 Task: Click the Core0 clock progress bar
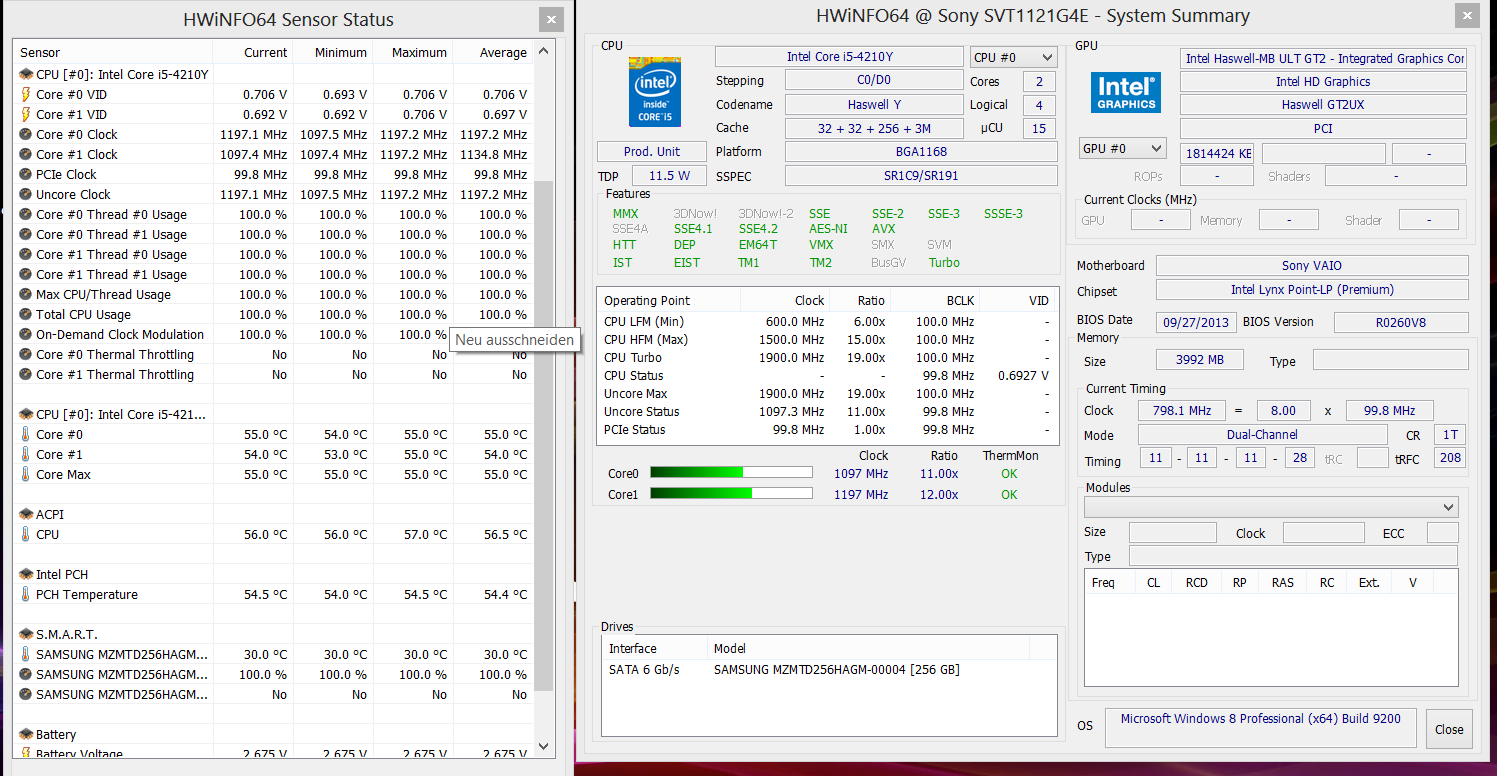click(x=731, y=473)
